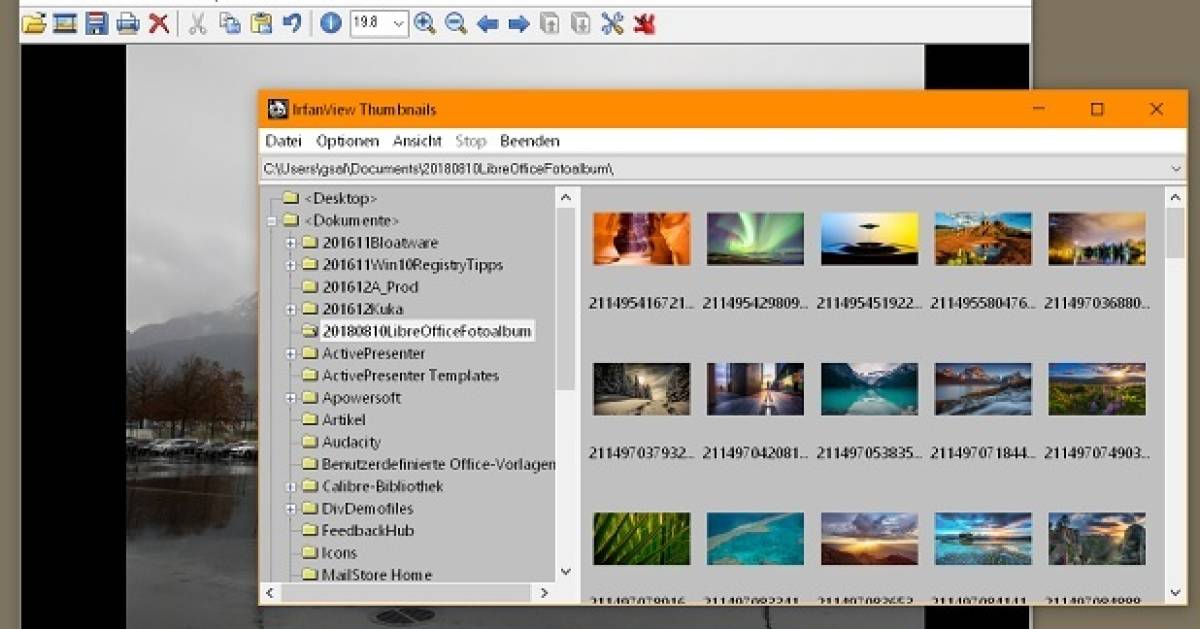Select the MailStore Home folder
1200x629 pixels.
coord(377,574)
